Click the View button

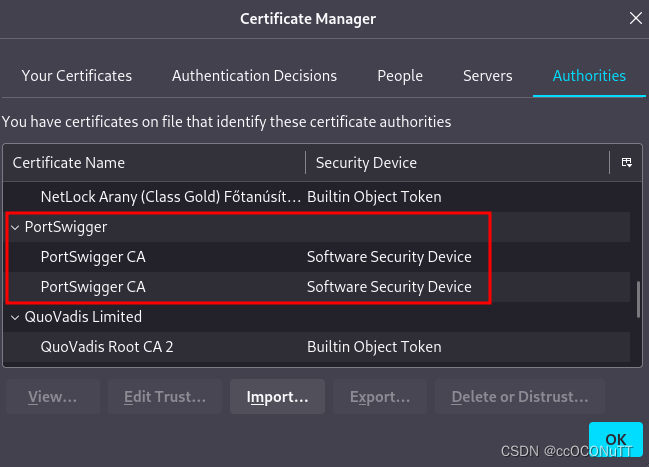pos(52,397)
